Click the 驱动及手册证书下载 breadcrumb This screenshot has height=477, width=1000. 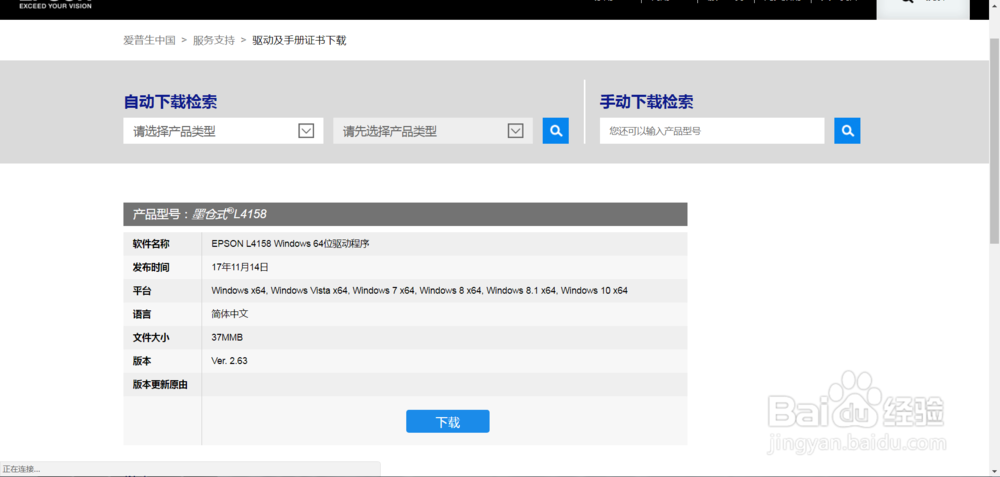click(299, 40)
